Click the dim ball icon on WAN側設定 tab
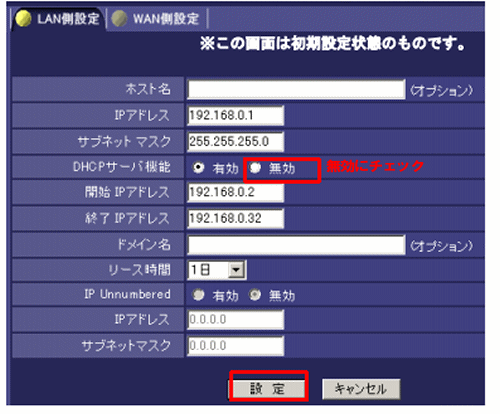This screenshot has height=414, width=500. [119, 18]
